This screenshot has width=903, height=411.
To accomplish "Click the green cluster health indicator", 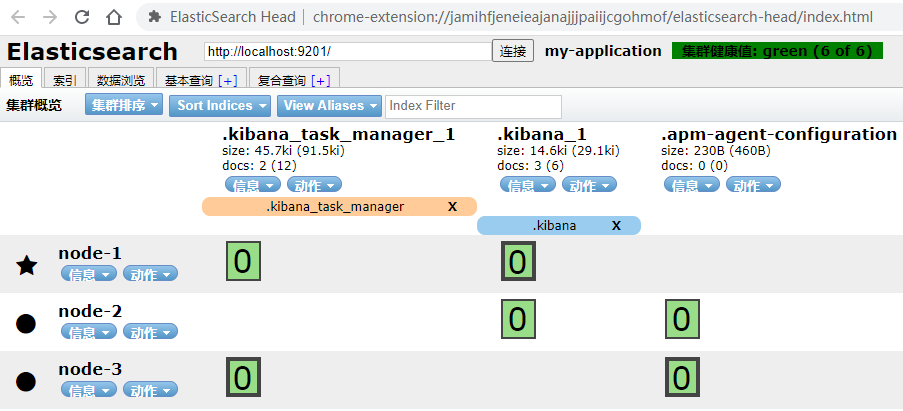I will click(x=777, y=51).
